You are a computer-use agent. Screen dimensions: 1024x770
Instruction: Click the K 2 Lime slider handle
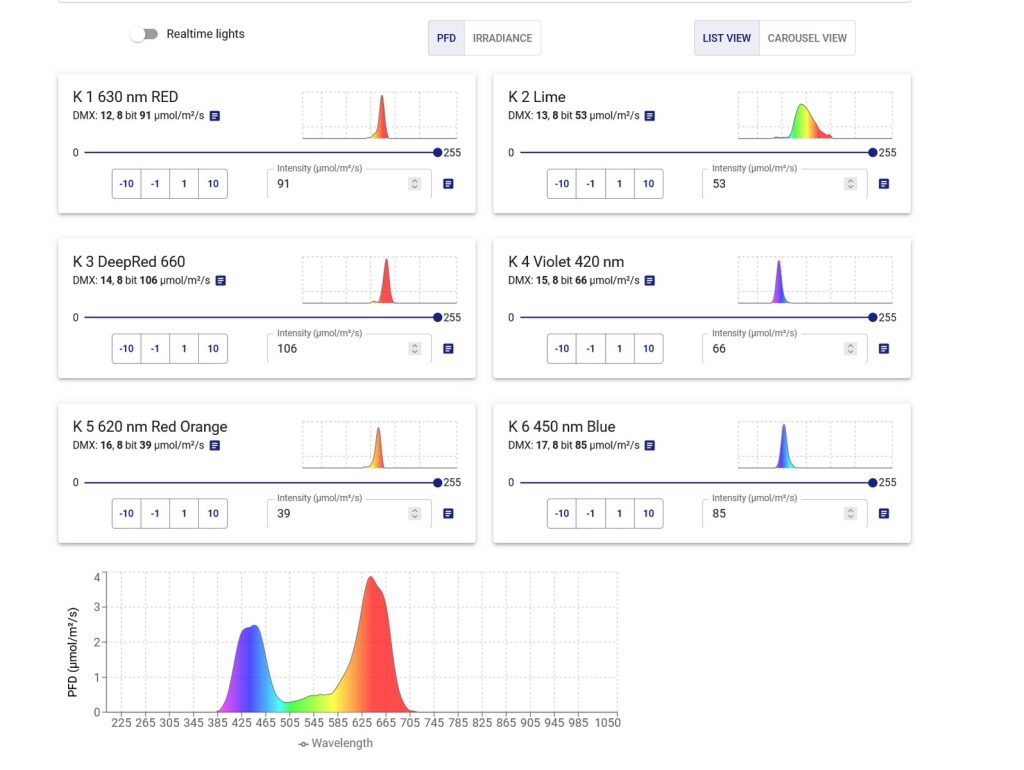tap(872, 153)
